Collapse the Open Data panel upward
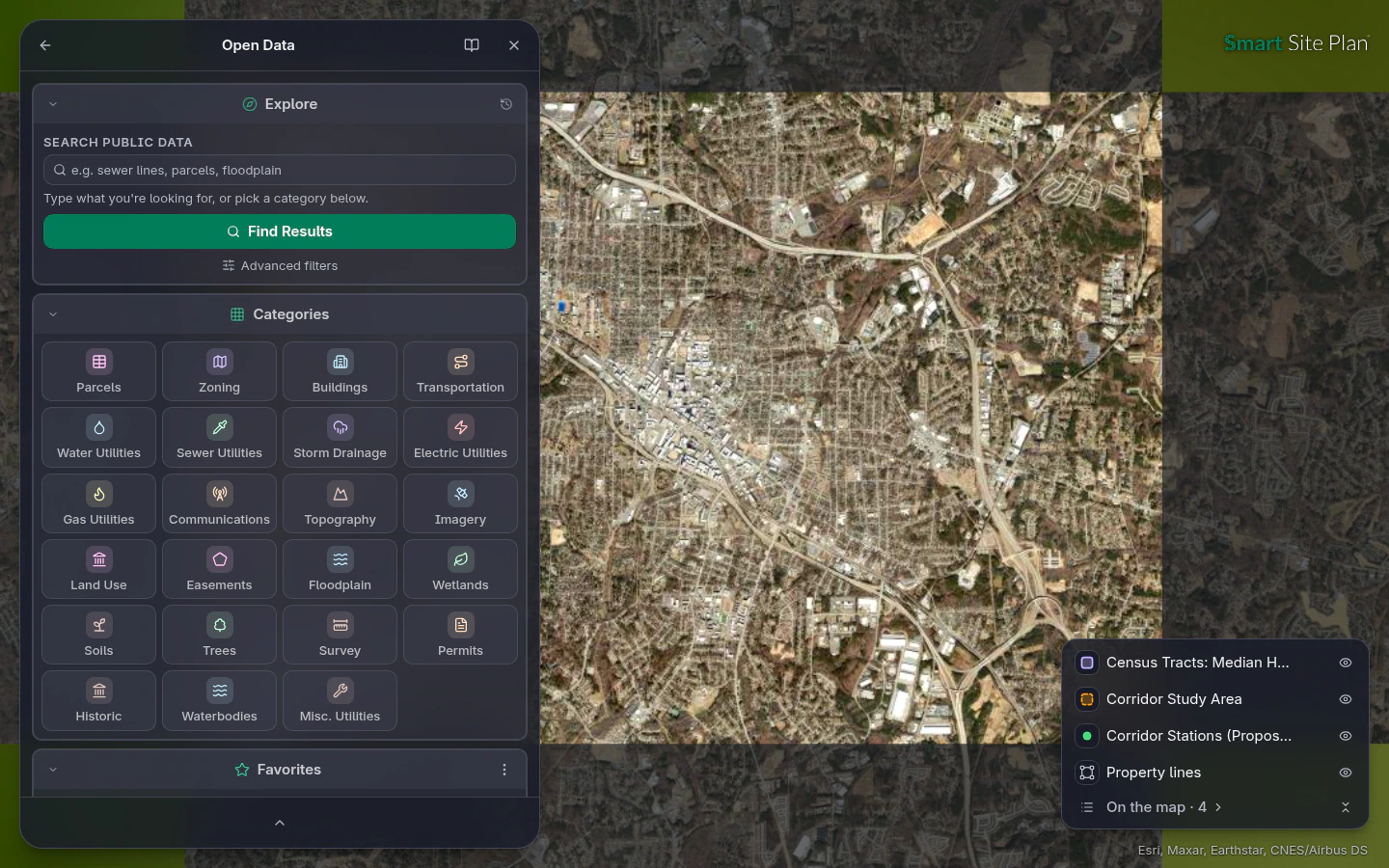Image resolution: width=1389 pixels, height=868 pixels. point(280,823)
